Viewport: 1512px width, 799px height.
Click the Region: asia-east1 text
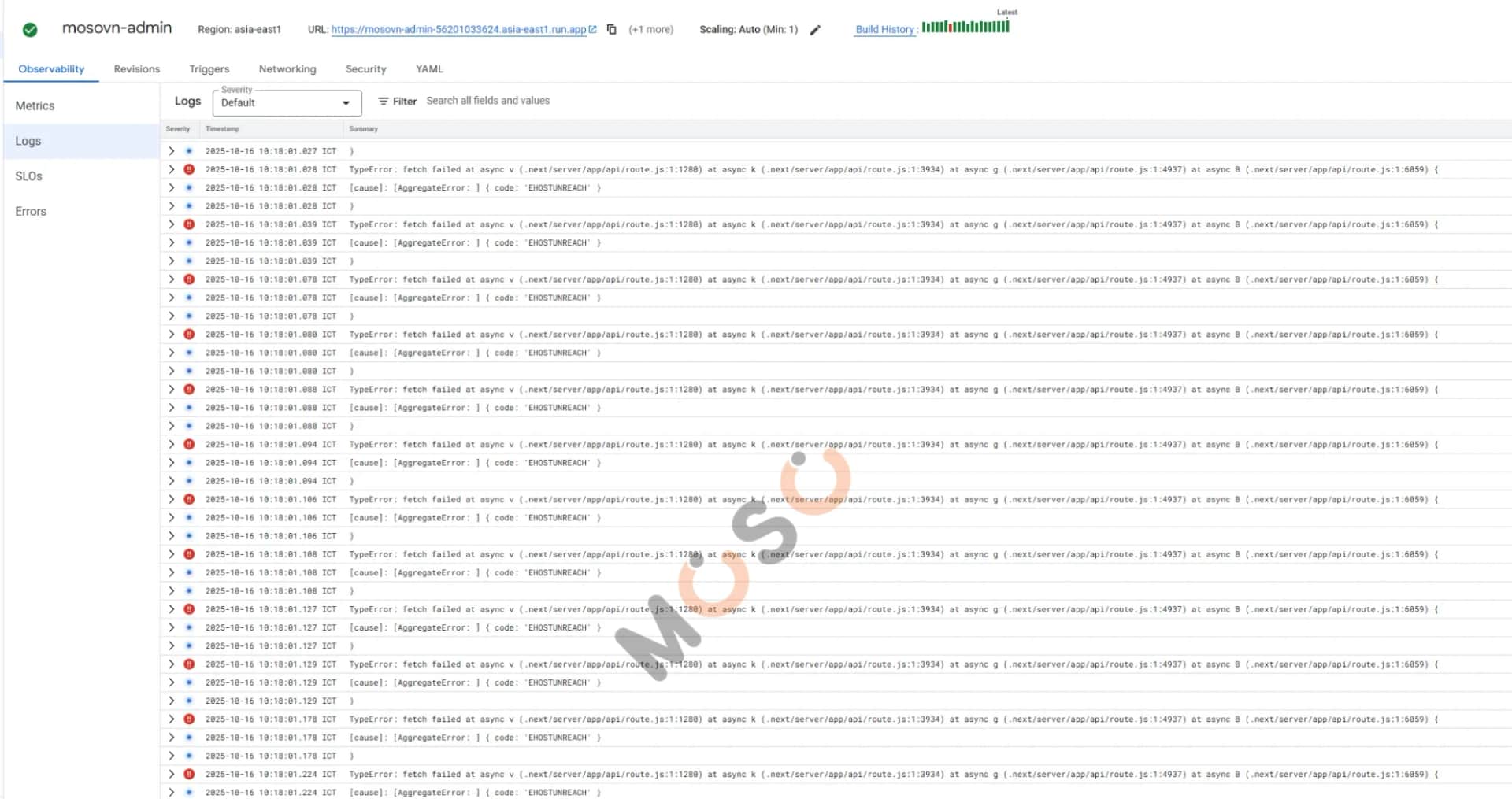pos(239,29)
